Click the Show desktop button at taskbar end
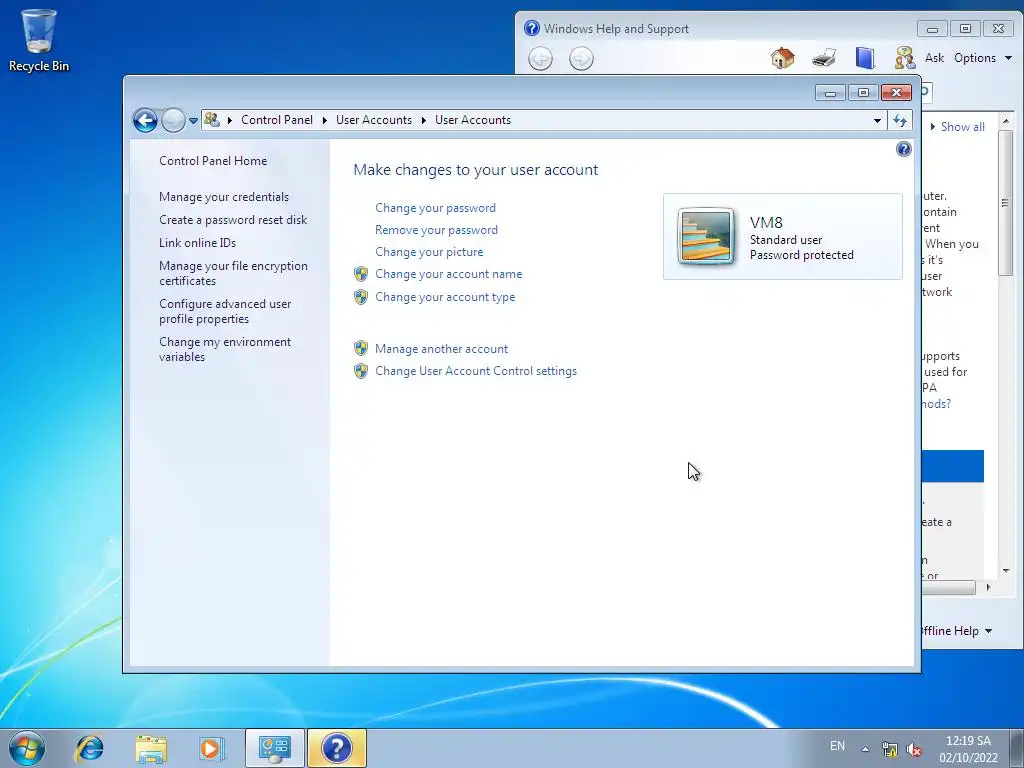 [x=1017, y=748]
